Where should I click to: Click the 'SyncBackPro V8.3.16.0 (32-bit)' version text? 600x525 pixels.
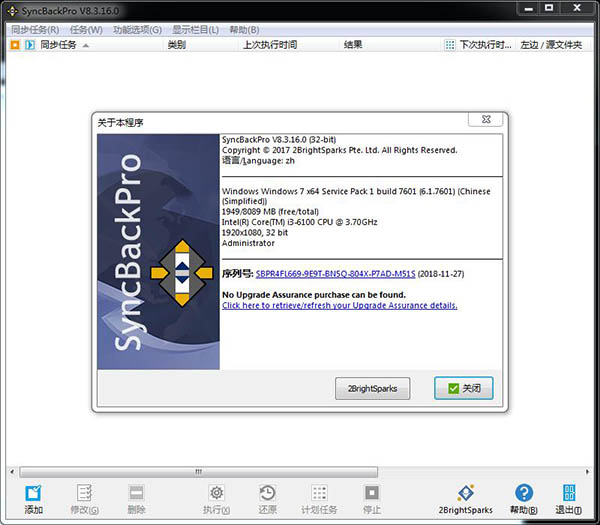click(x=279, y=140)
